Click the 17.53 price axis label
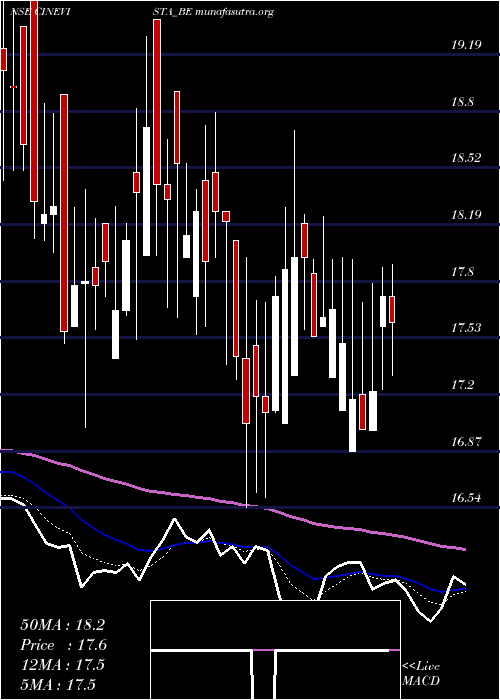This screenshot has height=700, width=500. click(465, 328)
